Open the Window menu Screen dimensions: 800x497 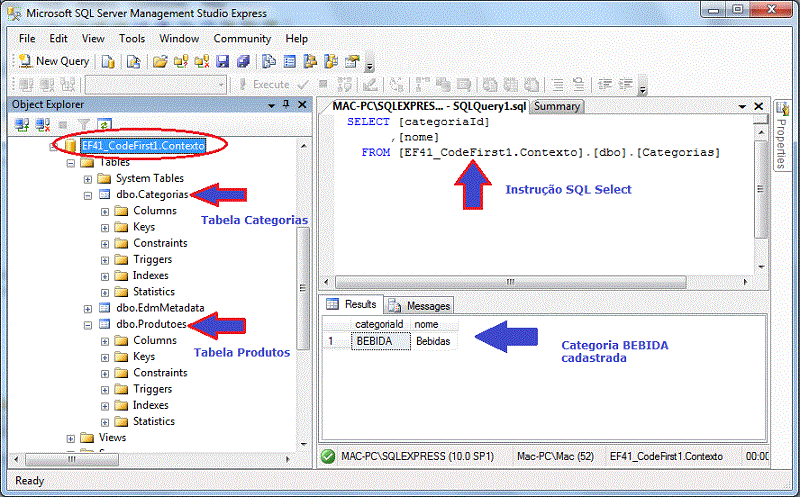pos(179,39)
